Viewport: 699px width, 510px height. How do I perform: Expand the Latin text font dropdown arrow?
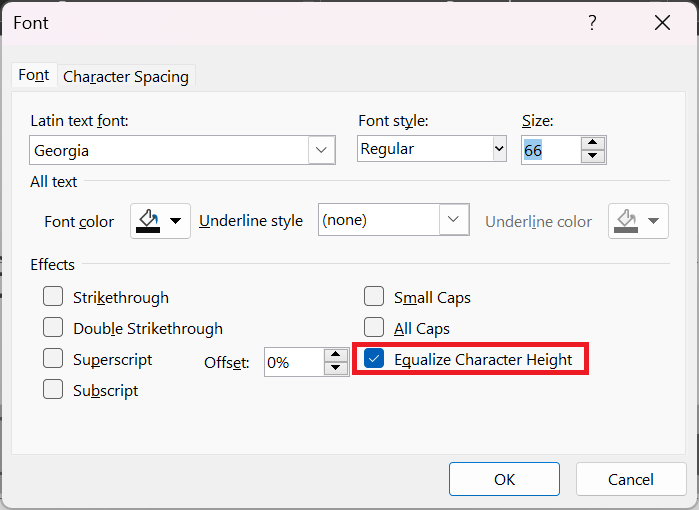pos(321,150)
